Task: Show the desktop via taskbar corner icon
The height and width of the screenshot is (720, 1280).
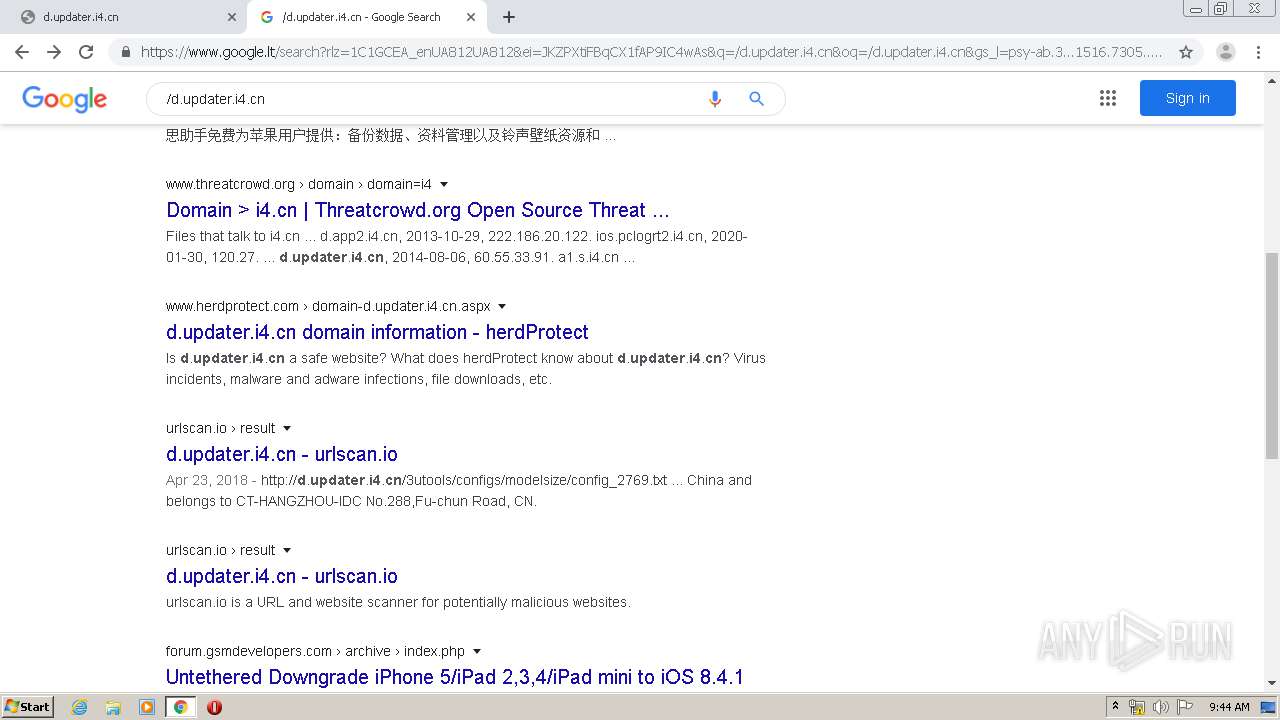Action: tap(1269, 707)
